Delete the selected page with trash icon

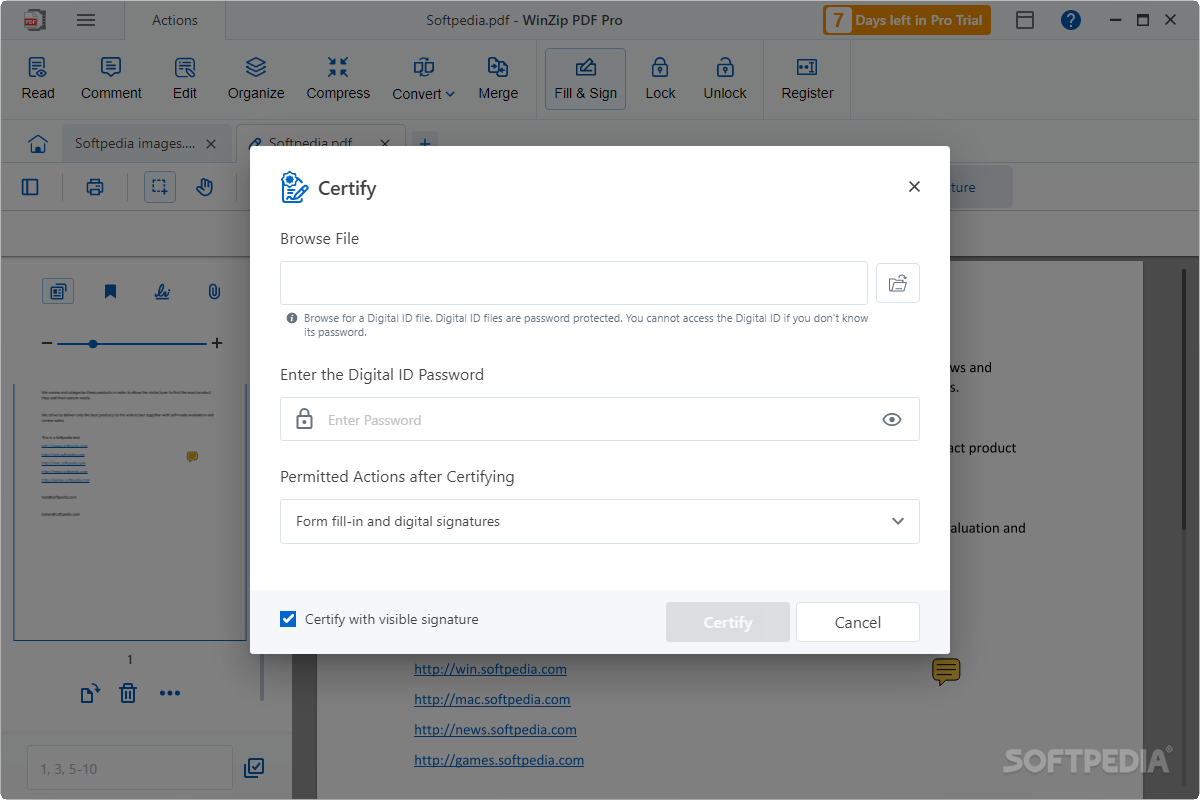[x=128, y=693]
